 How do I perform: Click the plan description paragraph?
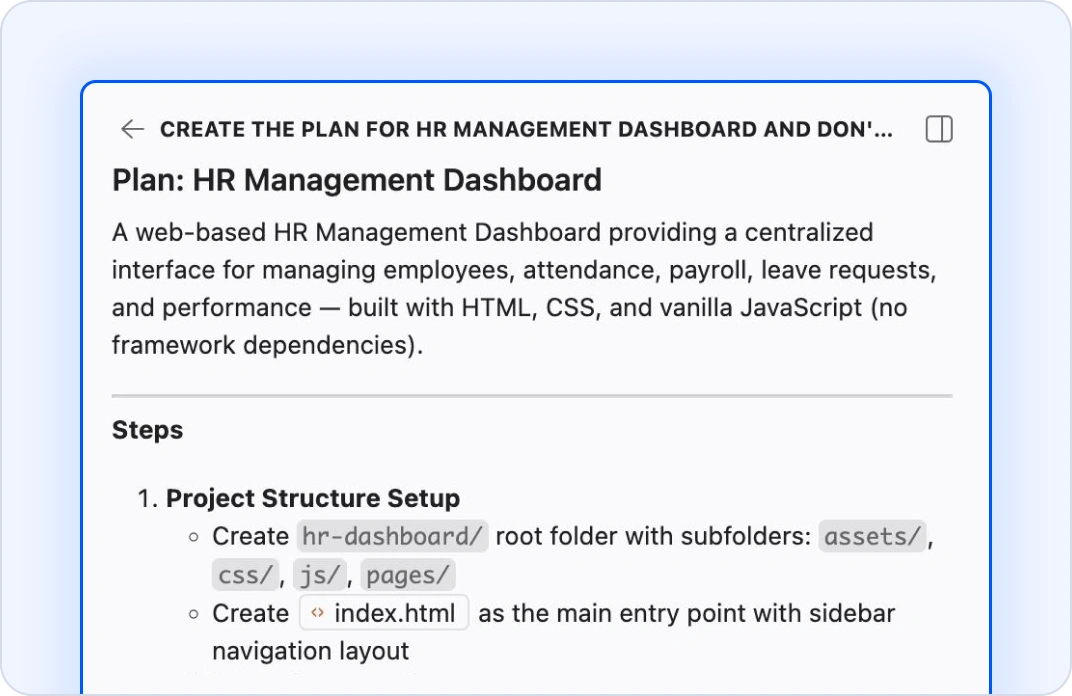[510, 289]
